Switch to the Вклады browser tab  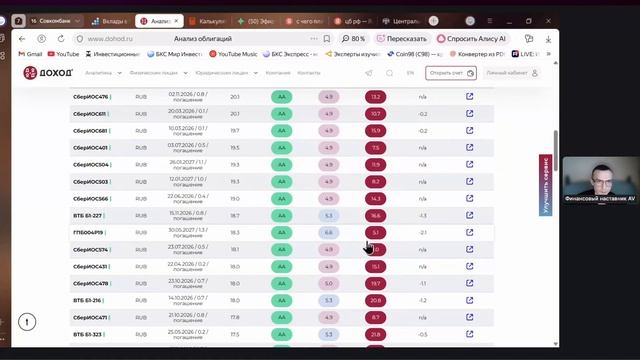click(x=111, y=21)
